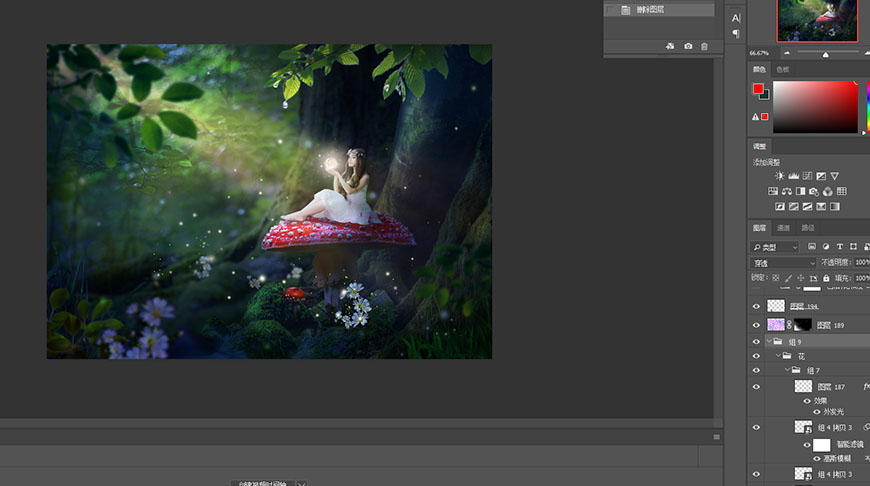This screenshot has height=486, width=870.
Task: Toggle lock position icon
Action: (801, 277)
